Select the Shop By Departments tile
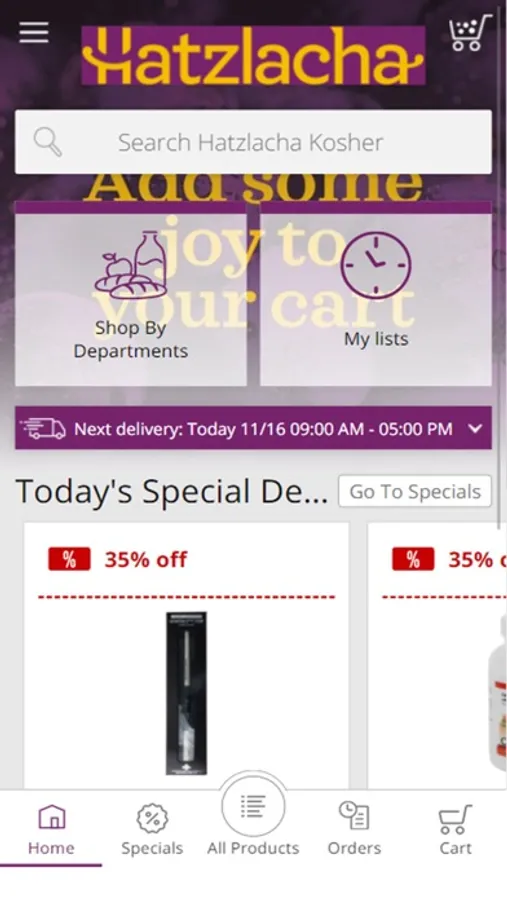Viewport: 507px width, 900px height. pyautogui.click(x=131, y=294)
